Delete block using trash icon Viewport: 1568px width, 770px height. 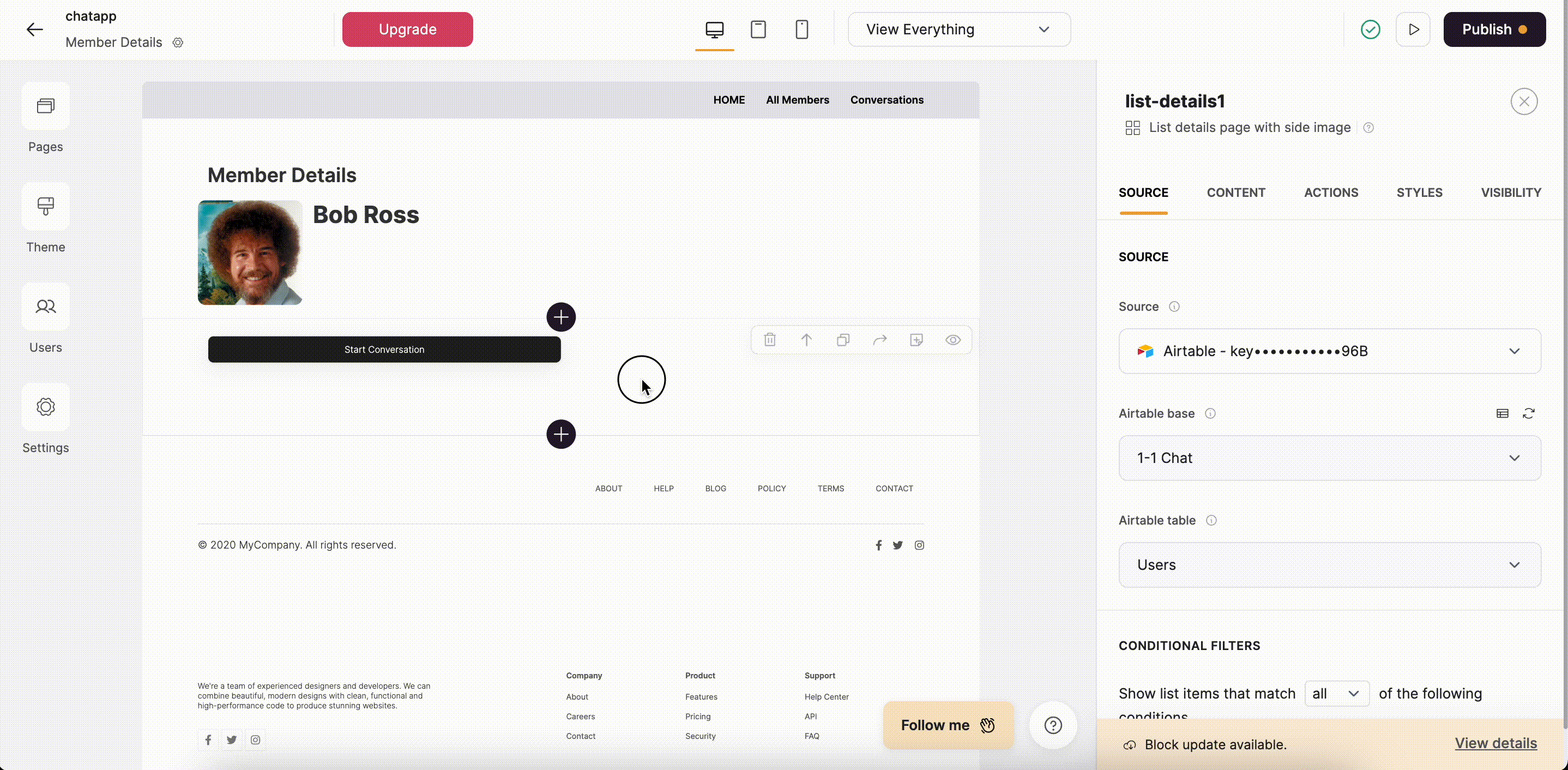tap(770, 340)
